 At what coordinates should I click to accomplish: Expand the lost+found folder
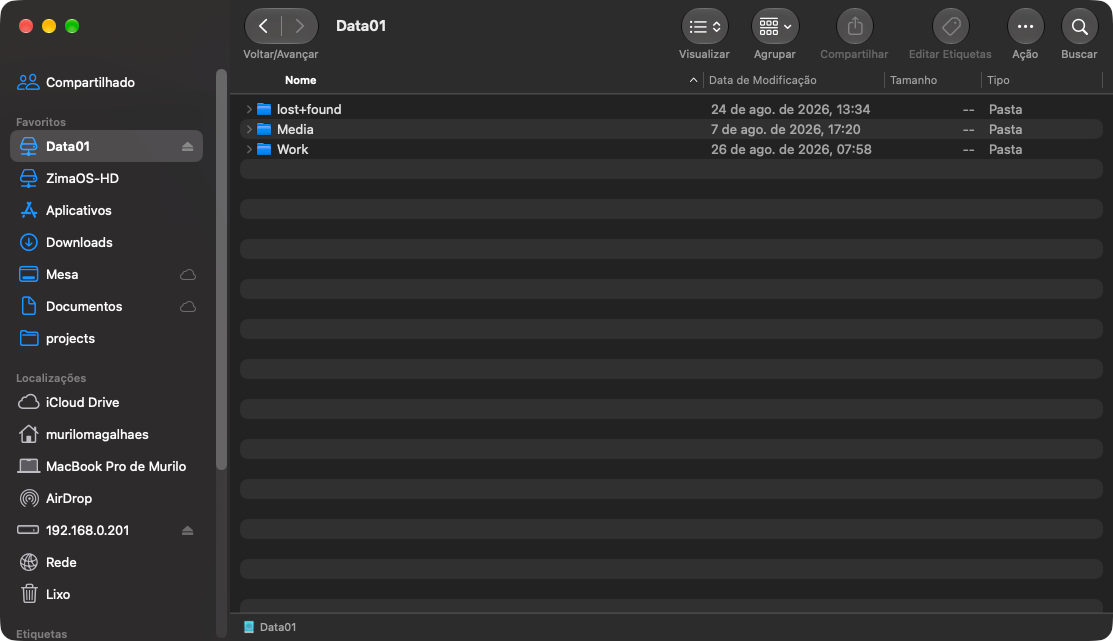pos(249,109)
